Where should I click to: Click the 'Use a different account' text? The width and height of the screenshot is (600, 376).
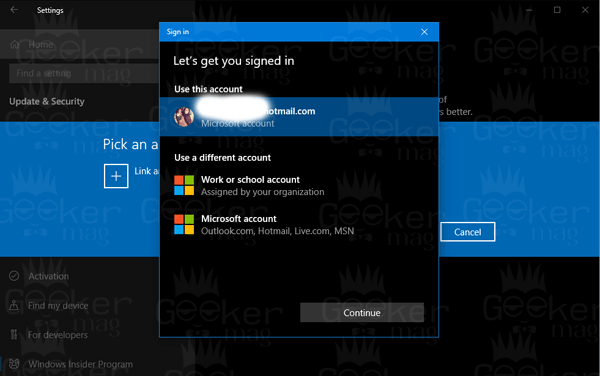tap(222, 158)
